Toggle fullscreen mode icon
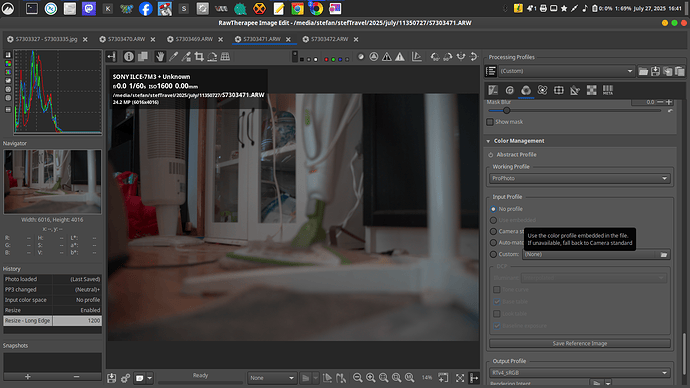The width and height of the screenshot is (690, 388). pyautogui.click(x=460, y=378)
